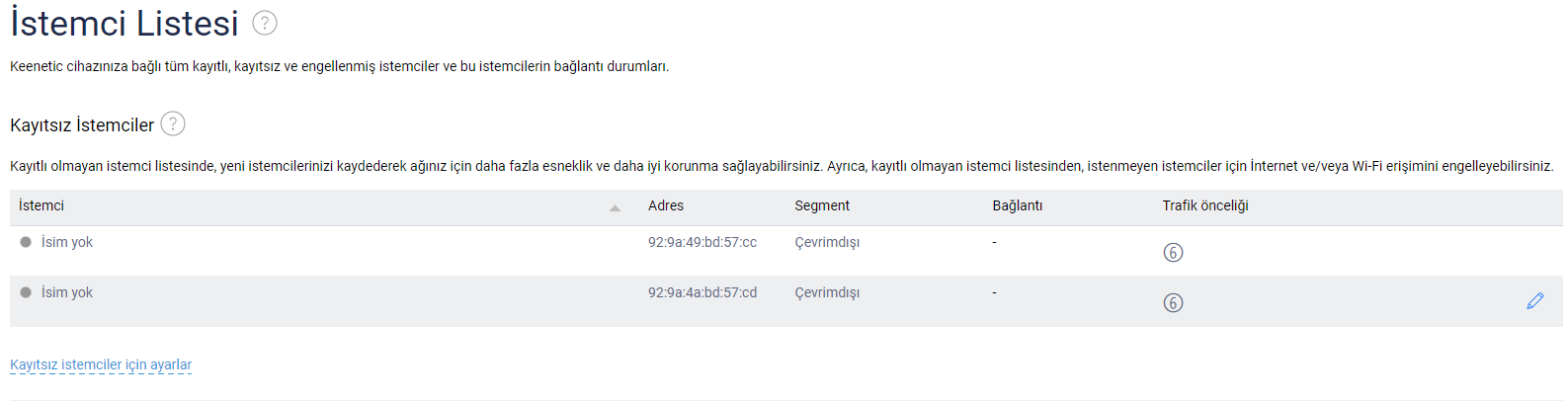Sort by the Trafik önceliği column header
This screenshot has width=1568, height=403.
(1205, 205)
